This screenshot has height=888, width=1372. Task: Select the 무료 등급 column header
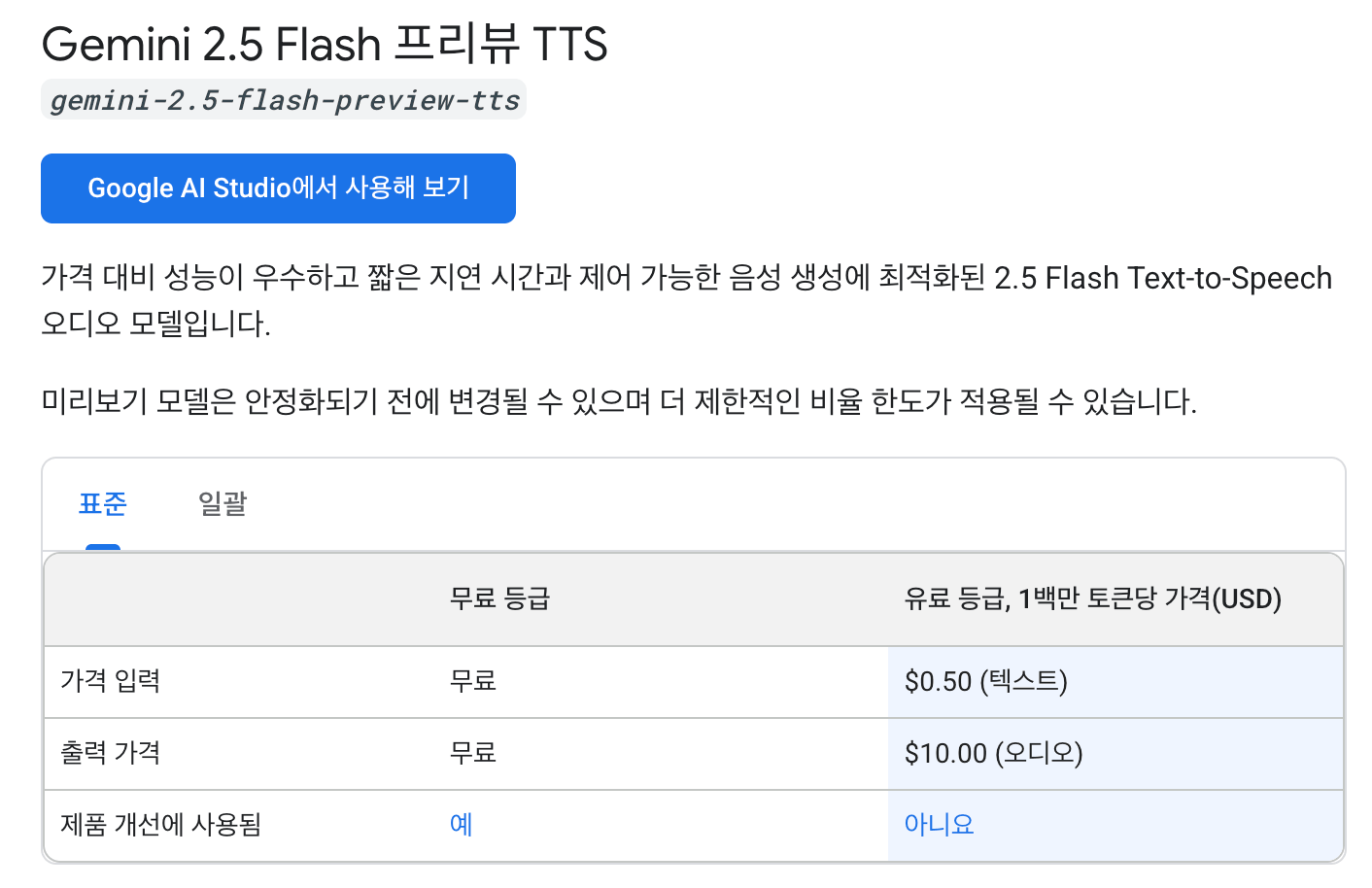click(499, 598)
